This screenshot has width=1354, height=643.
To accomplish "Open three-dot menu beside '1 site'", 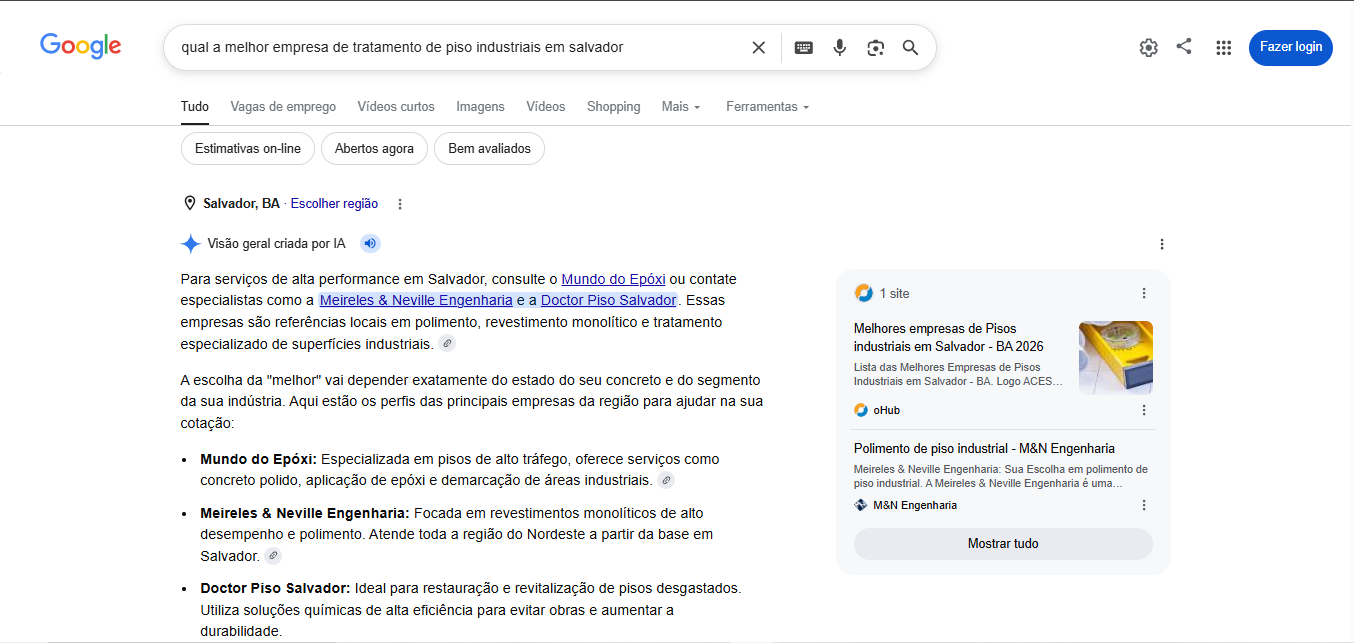I will pyautogui.click(x=1144, y=293).
